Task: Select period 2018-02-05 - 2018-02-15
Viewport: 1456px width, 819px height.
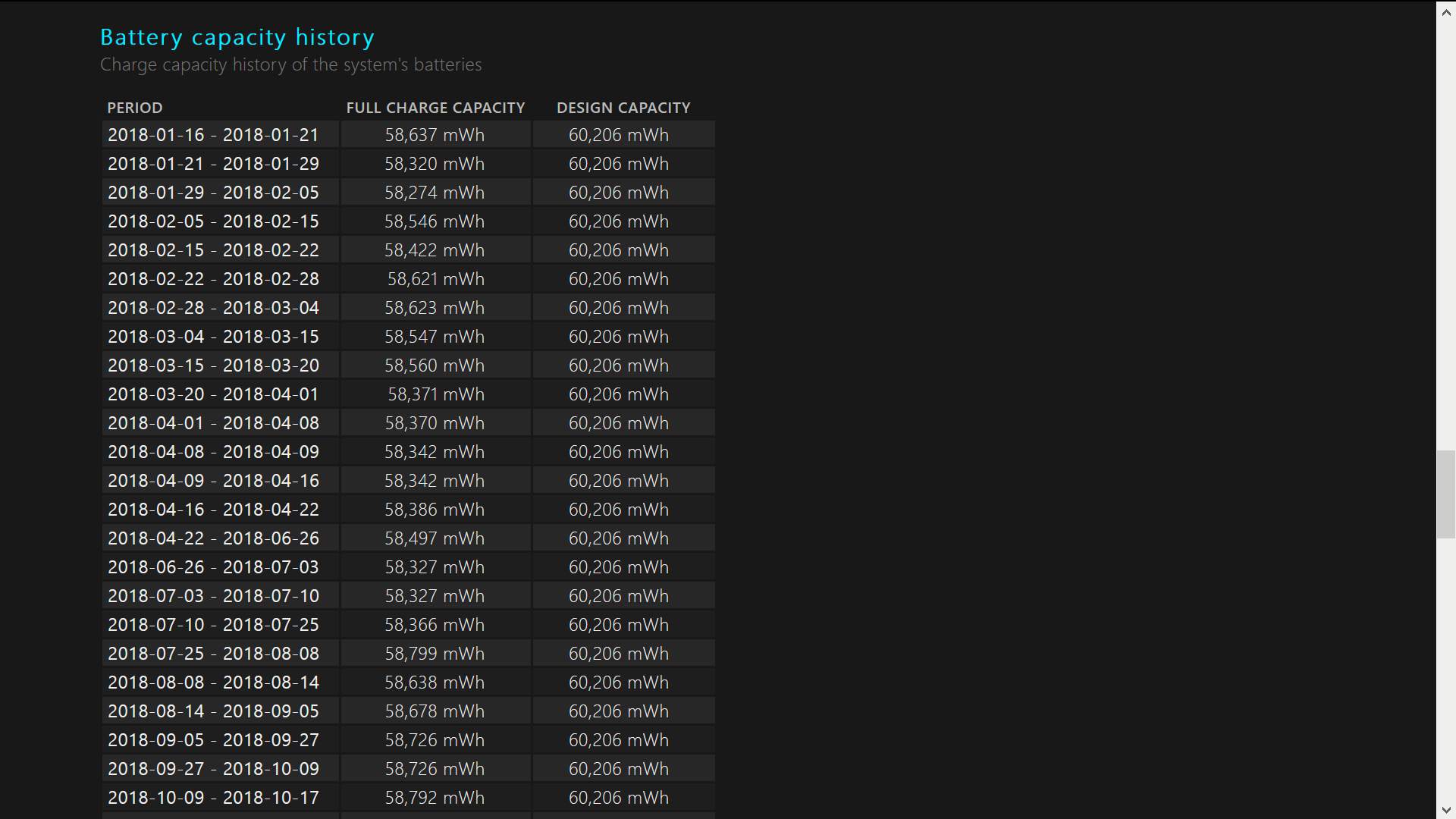Action: pyautogui.click(x=213, y=221)
